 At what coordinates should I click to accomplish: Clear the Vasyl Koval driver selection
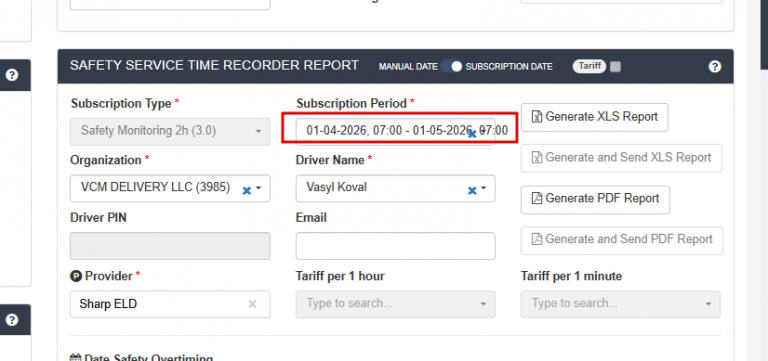tap(472, 190)
